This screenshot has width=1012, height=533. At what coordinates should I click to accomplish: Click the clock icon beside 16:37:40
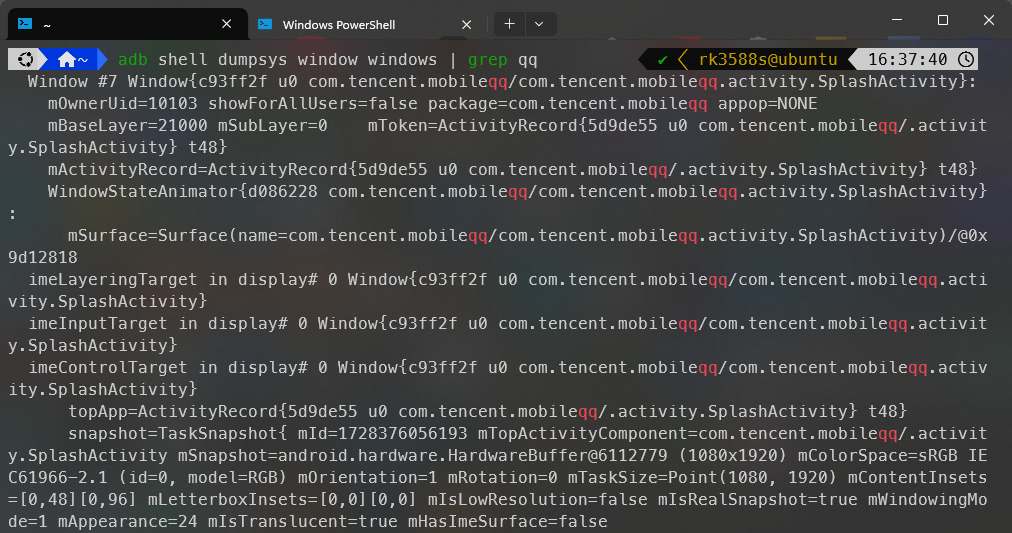click(966, 59)
